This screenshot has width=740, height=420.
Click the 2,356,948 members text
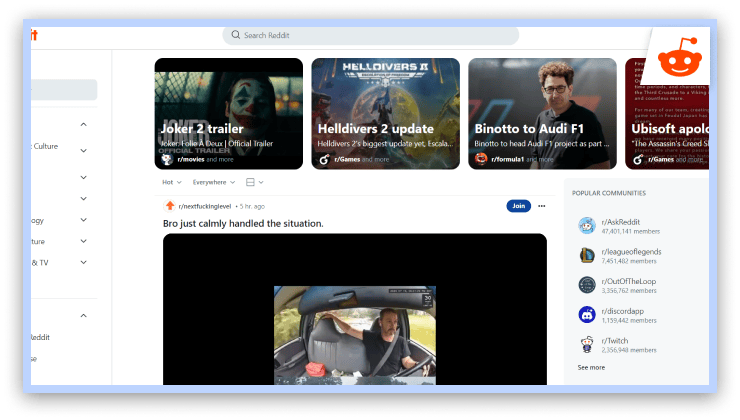pyautogui.click(x=629, y=350)
